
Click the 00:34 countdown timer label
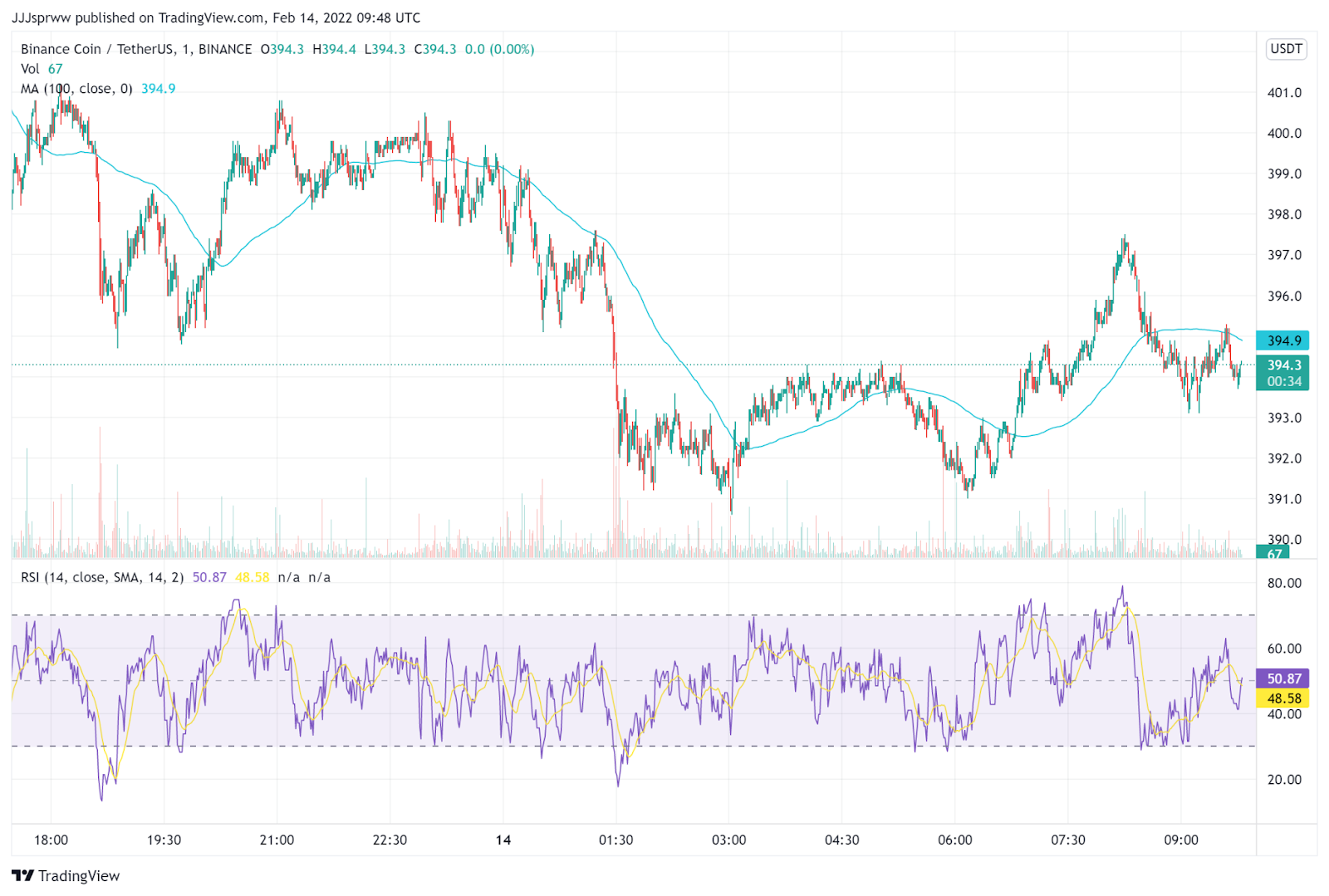click(1283, 381)
